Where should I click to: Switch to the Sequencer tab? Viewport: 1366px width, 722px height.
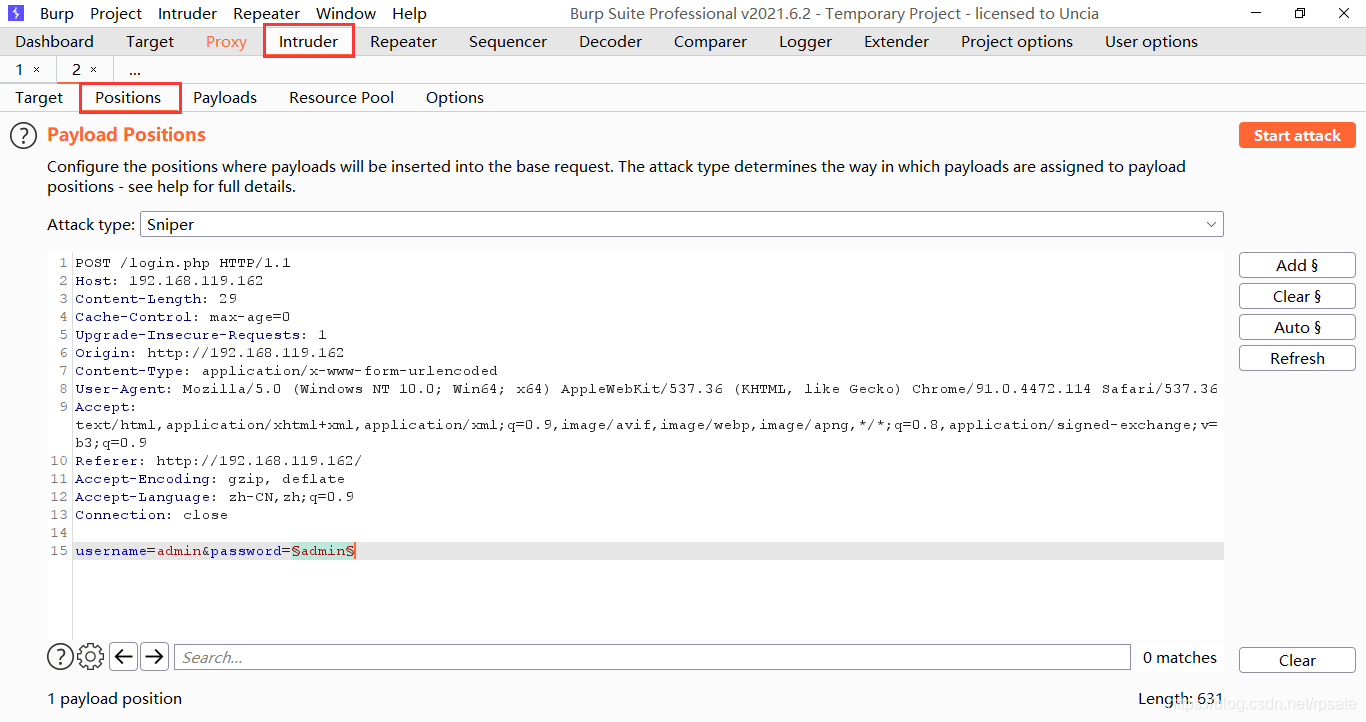click(508, 42)
